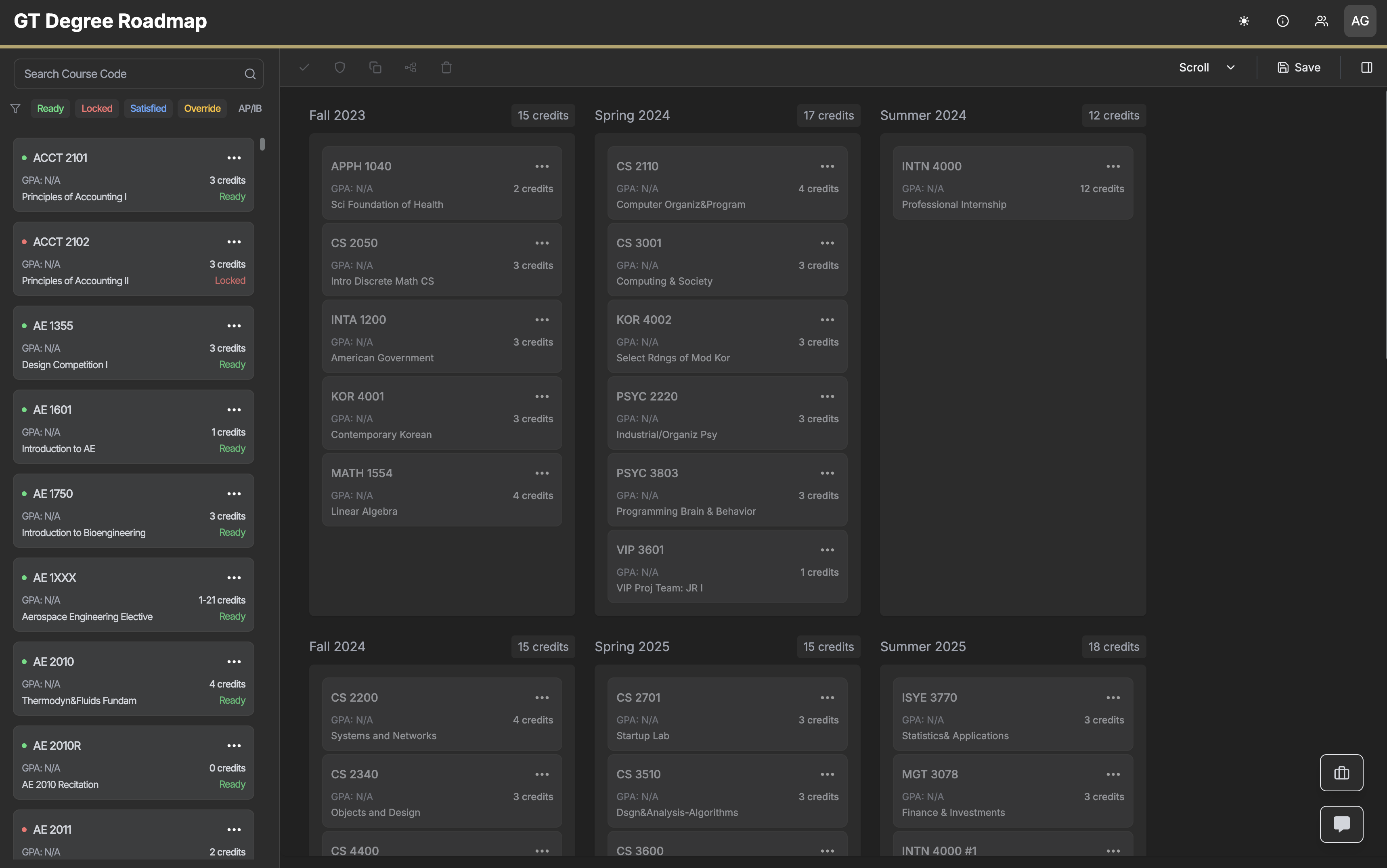The width and height of the screenshot is (1387, 868).
Task: Click the duplicate copy icon in toolbar
Action: 375,68
